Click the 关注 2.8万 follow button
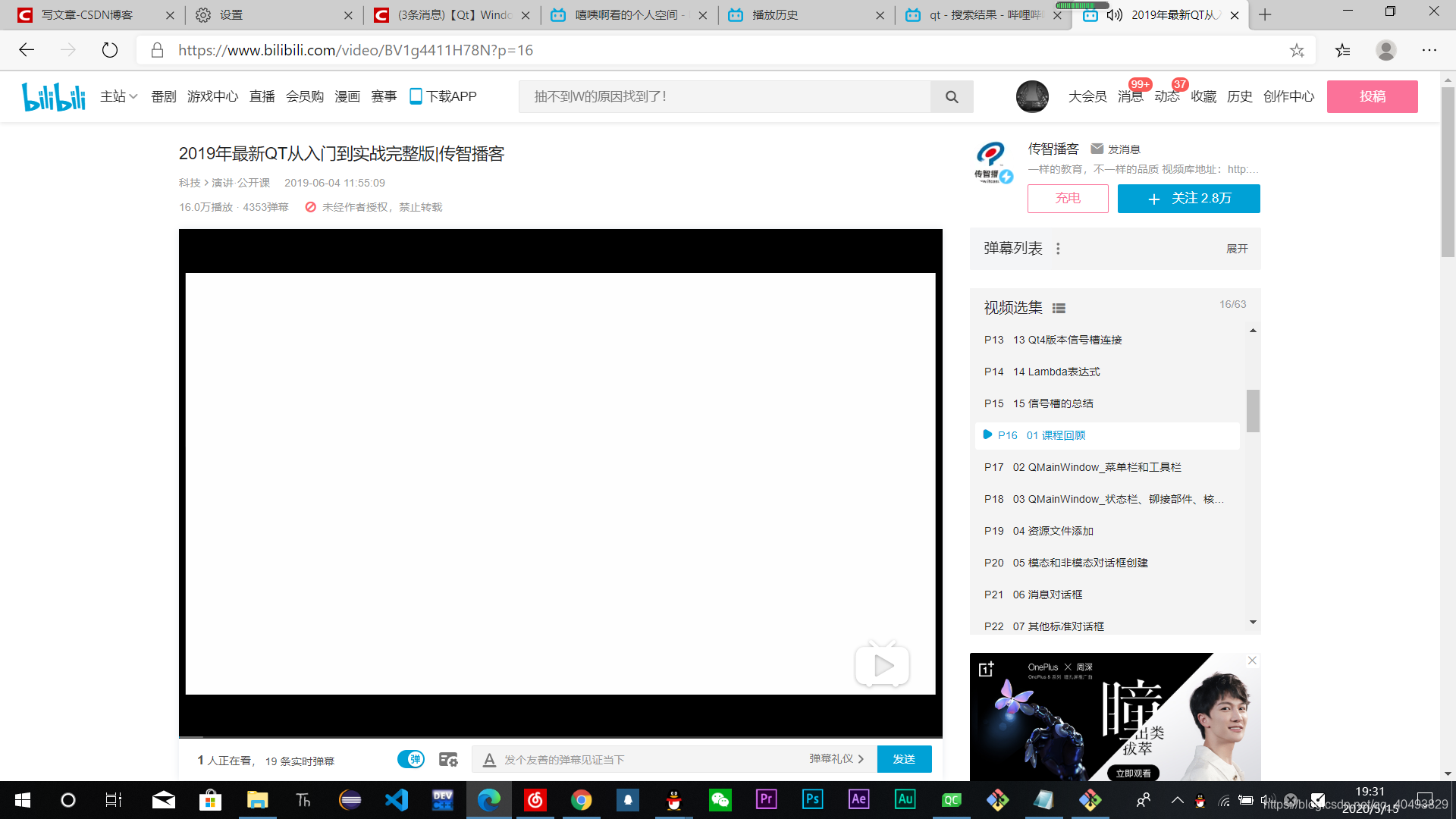This screenshot has height=819, width=1456. (x=1188, y=199)
